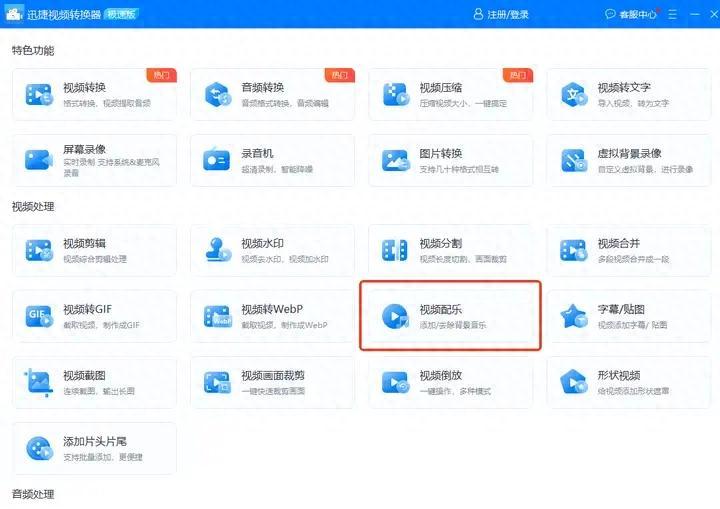Select the 视频水印 watermark tool
Screen dimensions: 720x509
(272, 250)
